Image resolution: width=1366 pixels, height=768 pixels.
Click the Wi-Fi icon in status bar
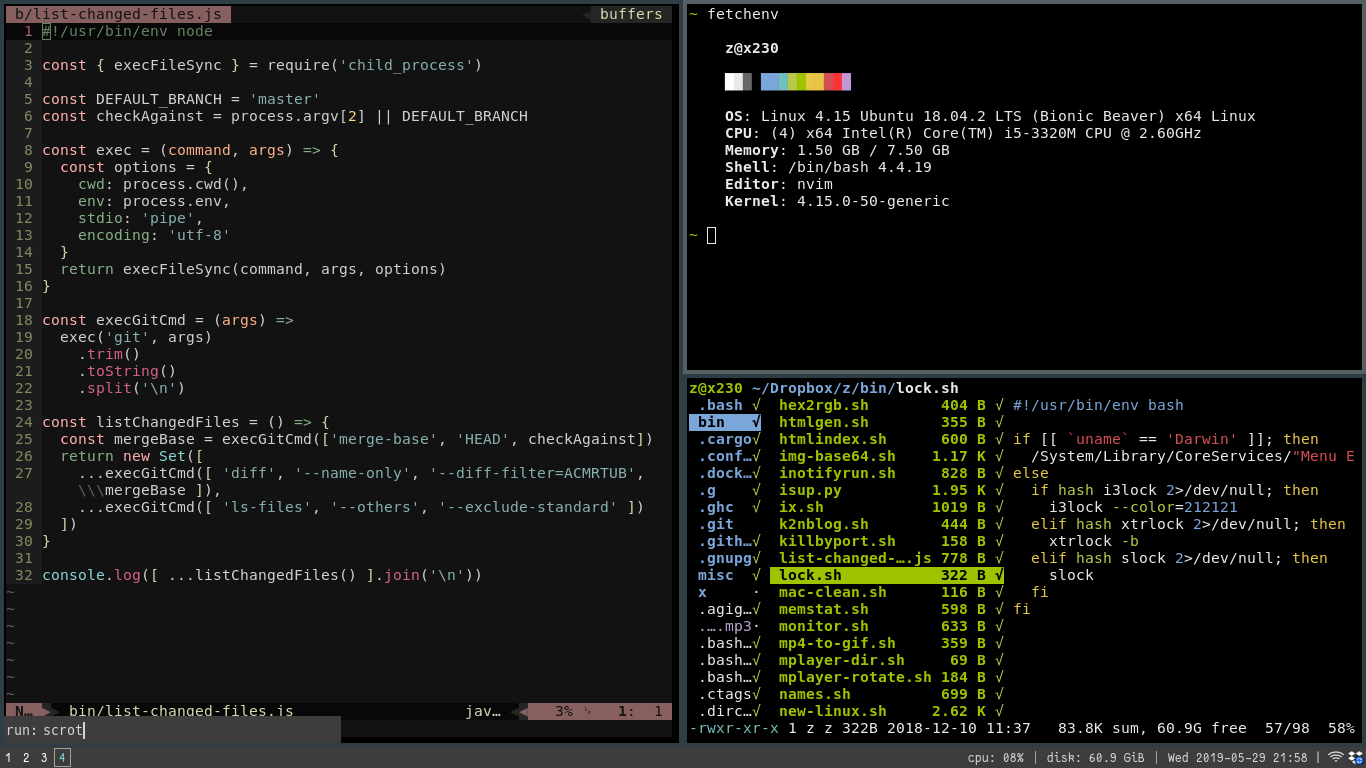(1335, 757)
